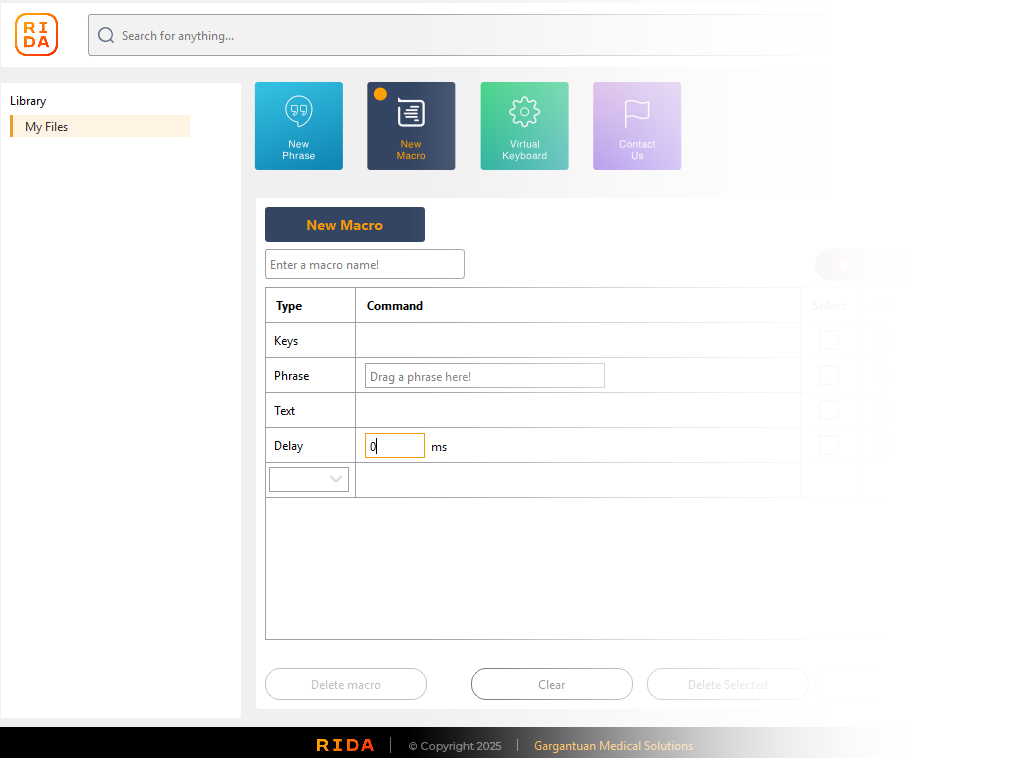The image size is (1012, 758).
Task: Tick the Select checkbox for Keys row
Action: (828, 340)
